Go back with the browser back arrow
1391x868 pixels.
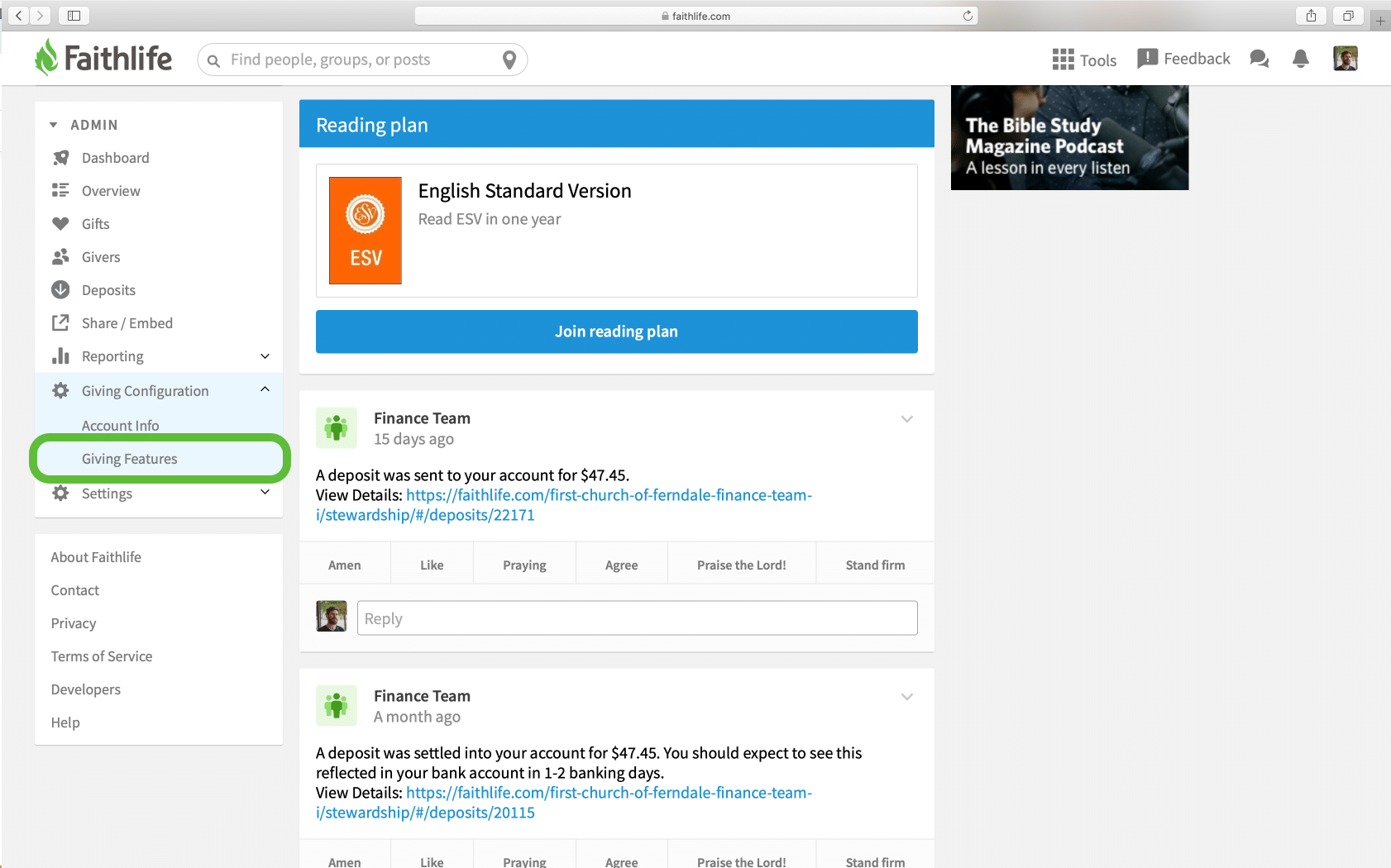coord(18,16)
